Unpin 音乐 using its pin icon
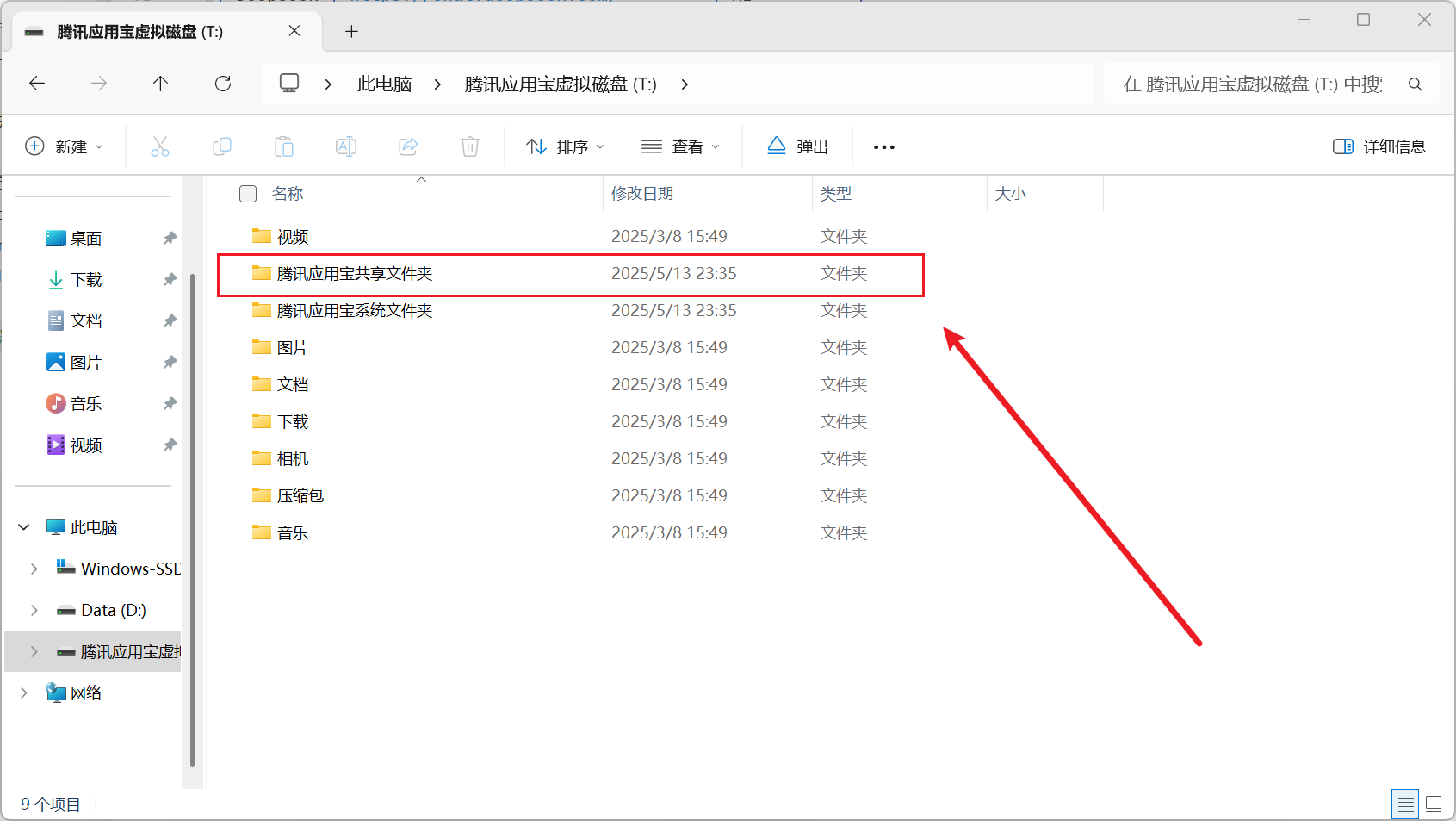 click(x=170, y=404)
